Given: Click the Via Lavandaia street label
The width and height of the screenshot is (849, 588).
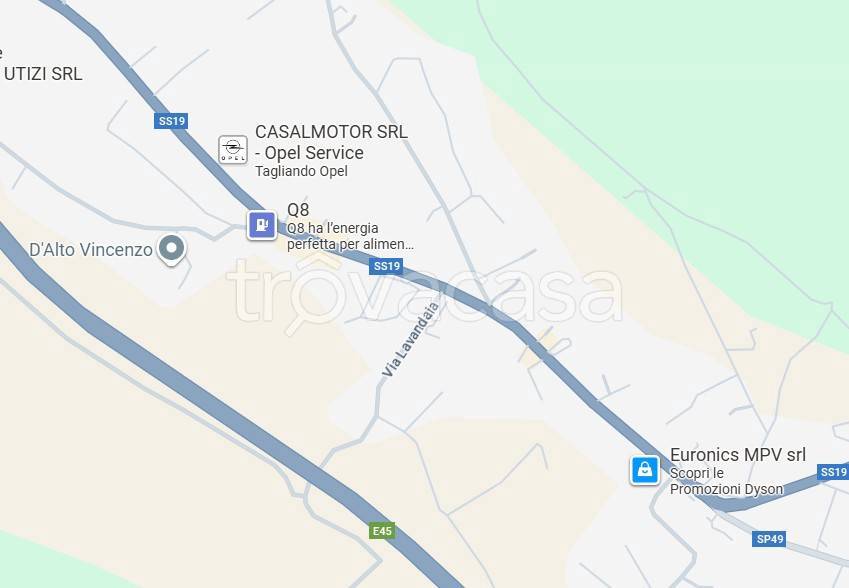Looking at the screenshot, I should point(411,339).
